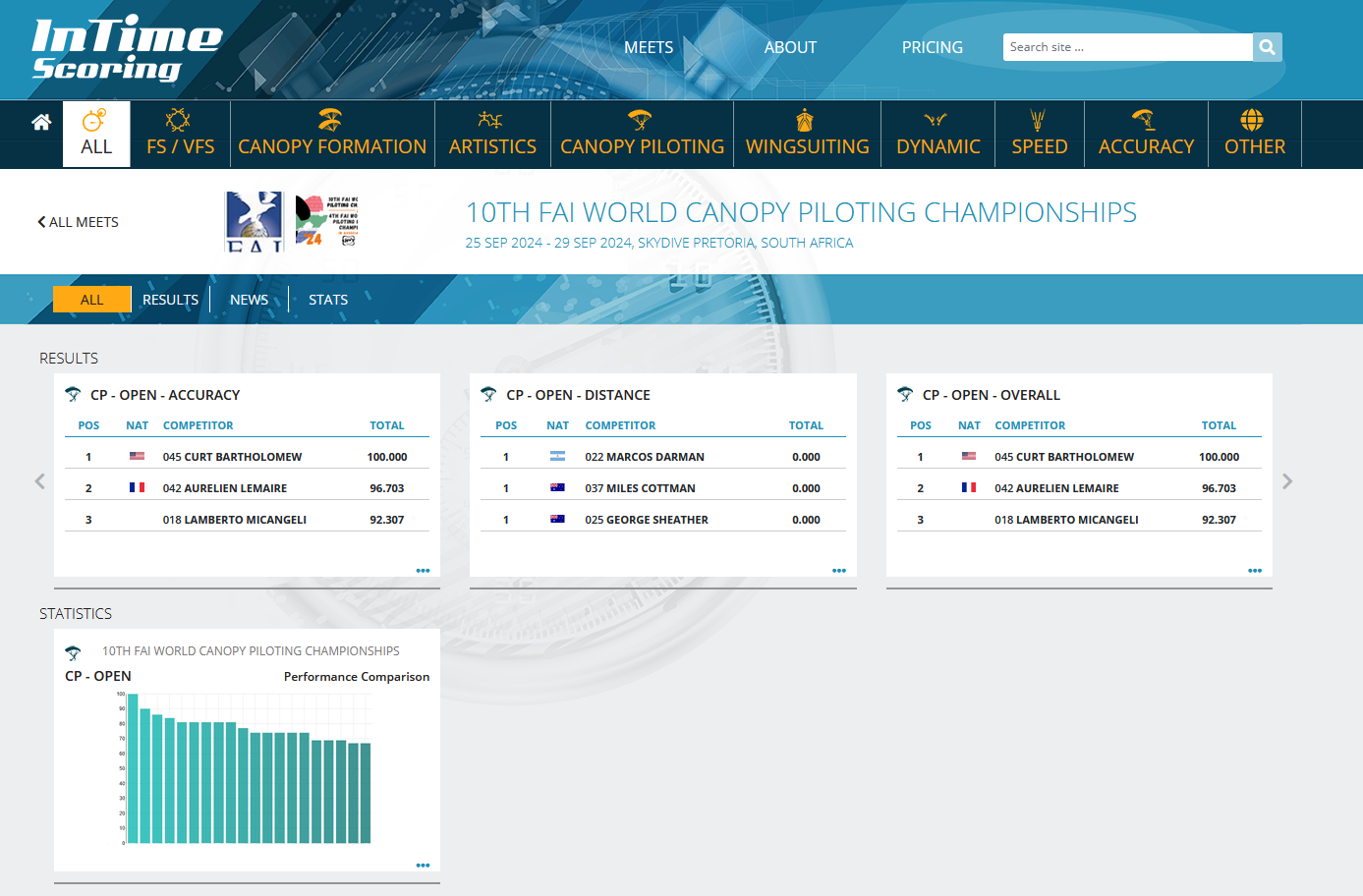This screenshot has width=1363, height=896.
Task: Show next results with right arrow
Action: (1287, 481)
